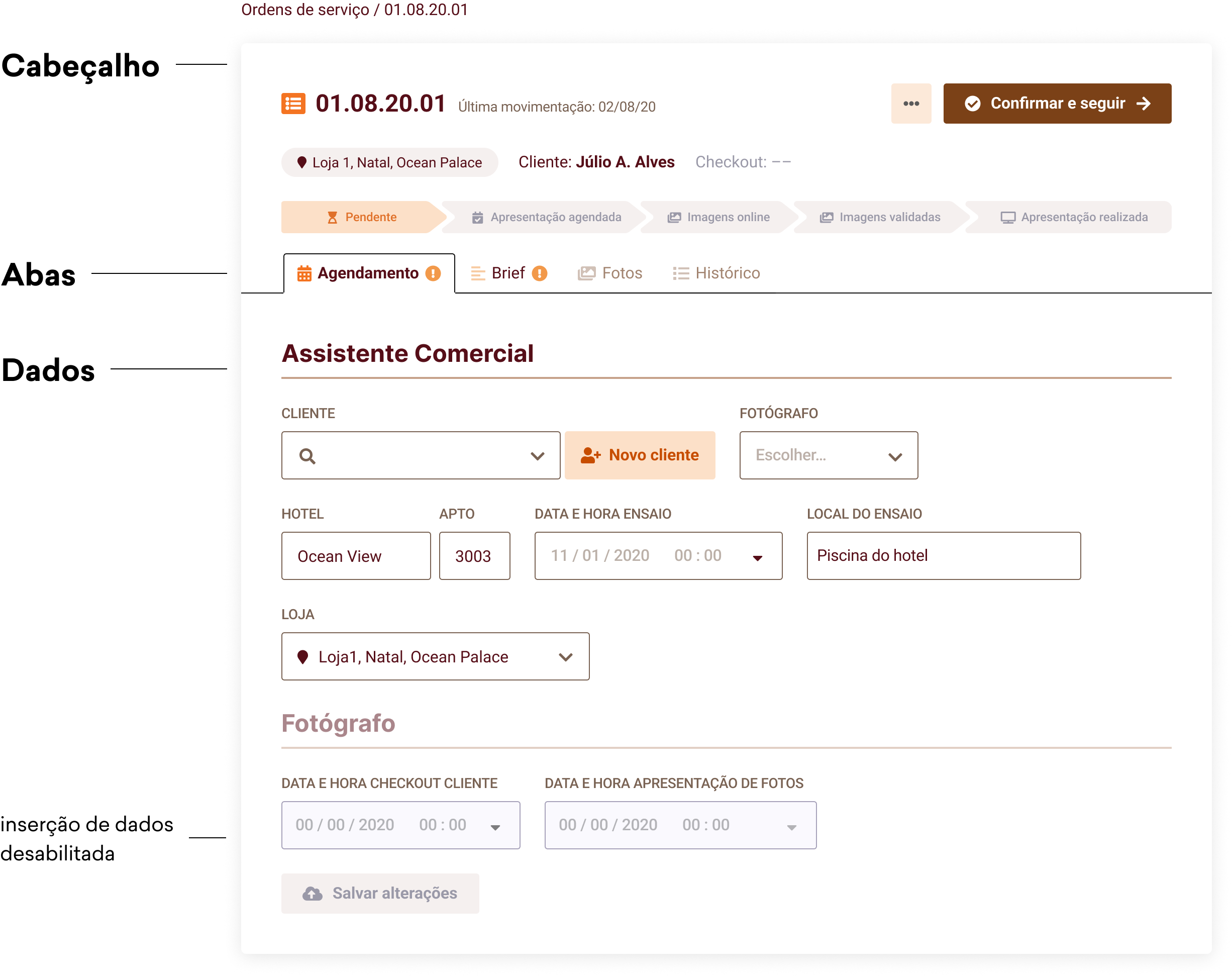The image size is (1232, 977).
Task: Click the order list icon beside 01.08.20.01
Action: (293, 104)
